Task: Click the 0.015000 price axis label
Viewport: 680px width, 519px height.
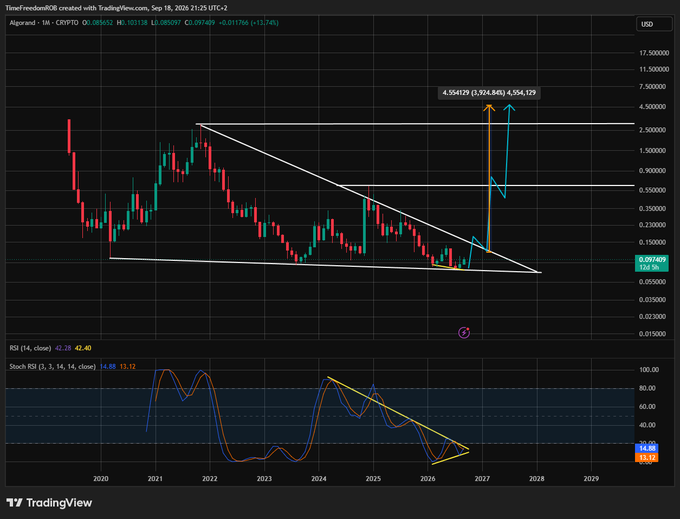Action: pos(653,334)
